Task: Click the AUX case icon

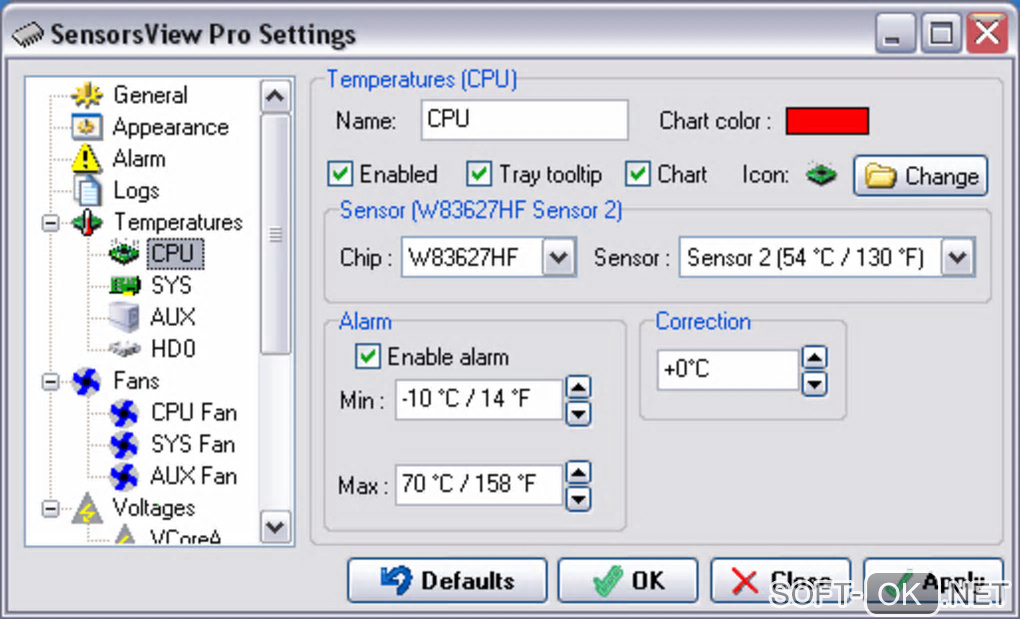Action: click(124, 317)
